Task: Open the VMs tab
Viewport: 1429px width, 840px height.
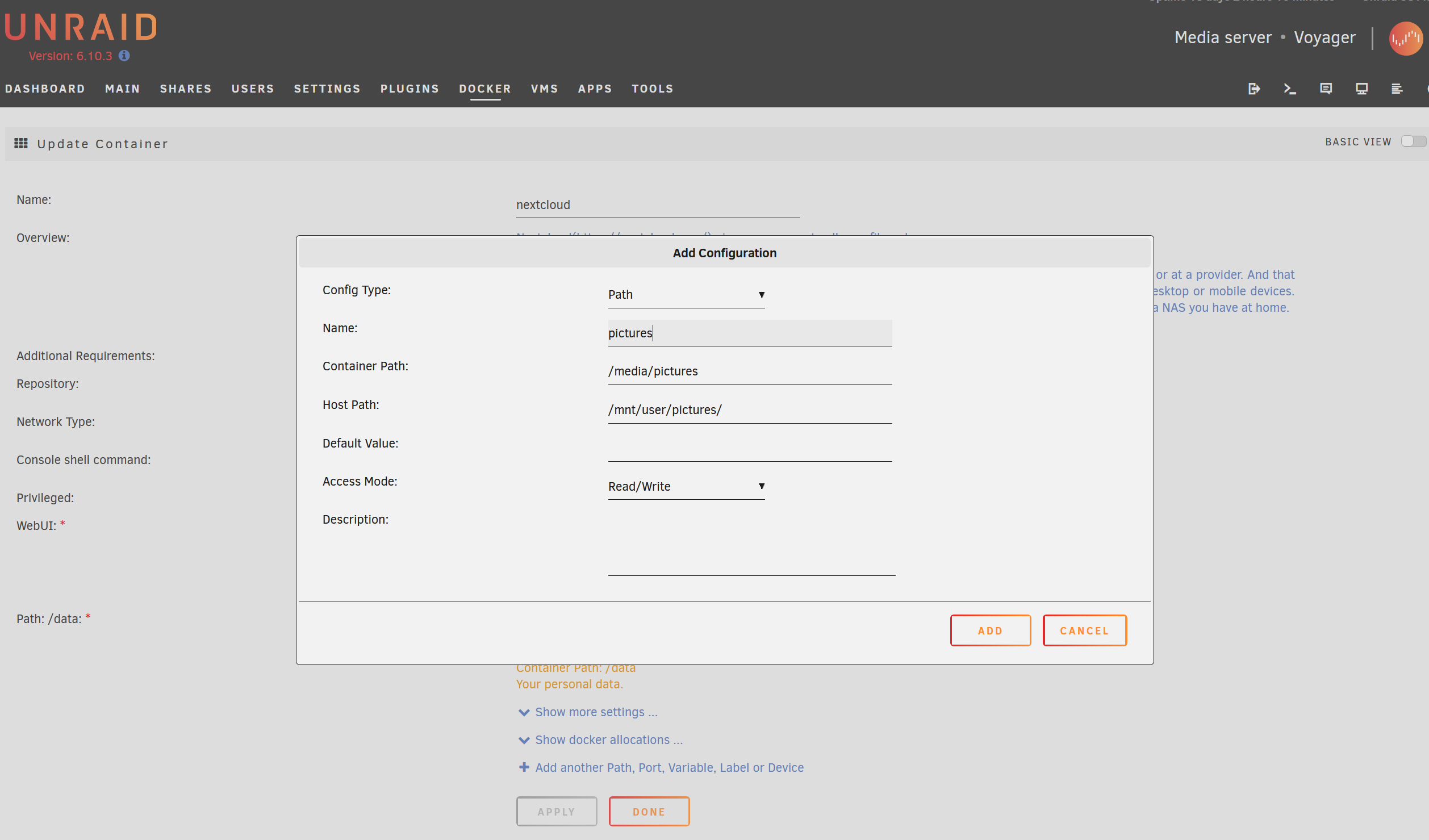Action: 545,89
